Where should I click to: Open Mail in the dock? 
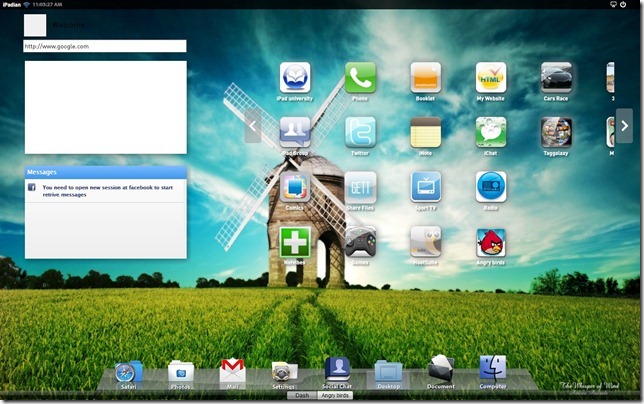pos(232,372)
